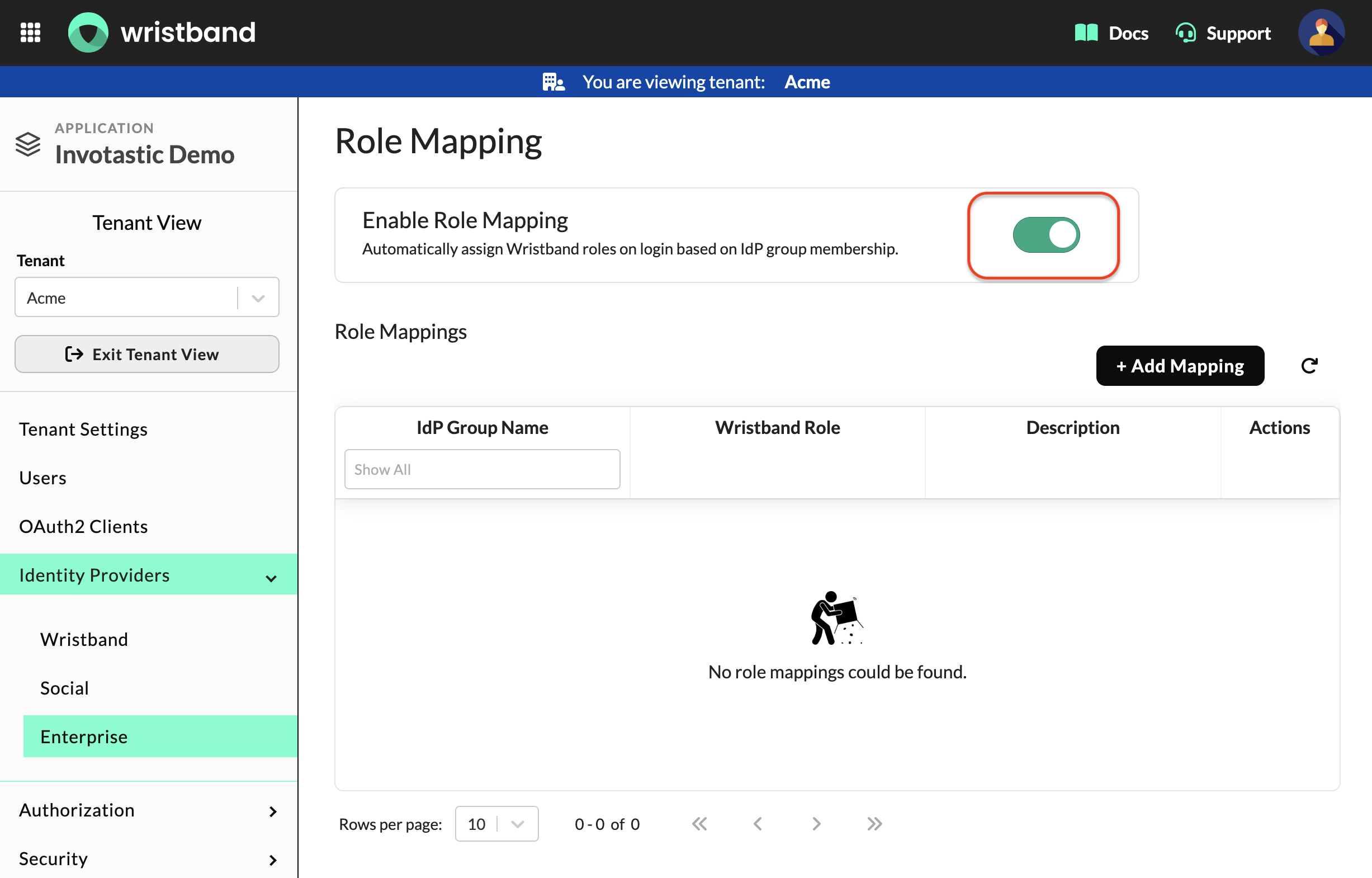
Task: Refresh the role mappings table
Action: click(x=1309, y=365)
